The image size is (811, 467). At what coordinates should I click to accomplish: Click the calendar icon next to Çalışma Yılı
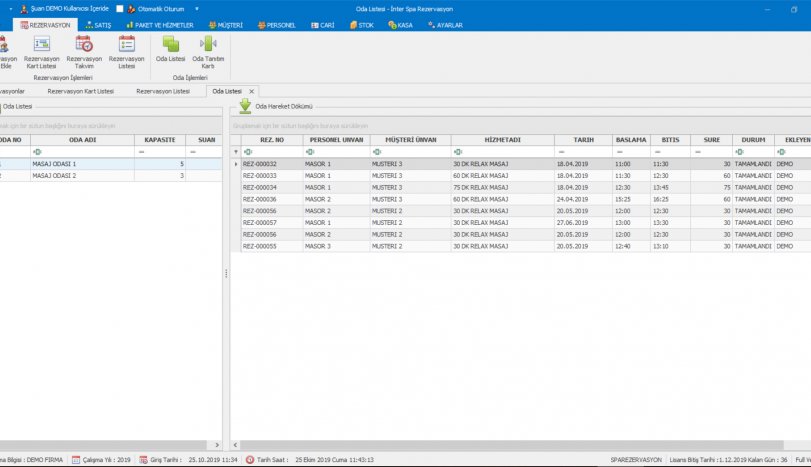pos(76,459)
